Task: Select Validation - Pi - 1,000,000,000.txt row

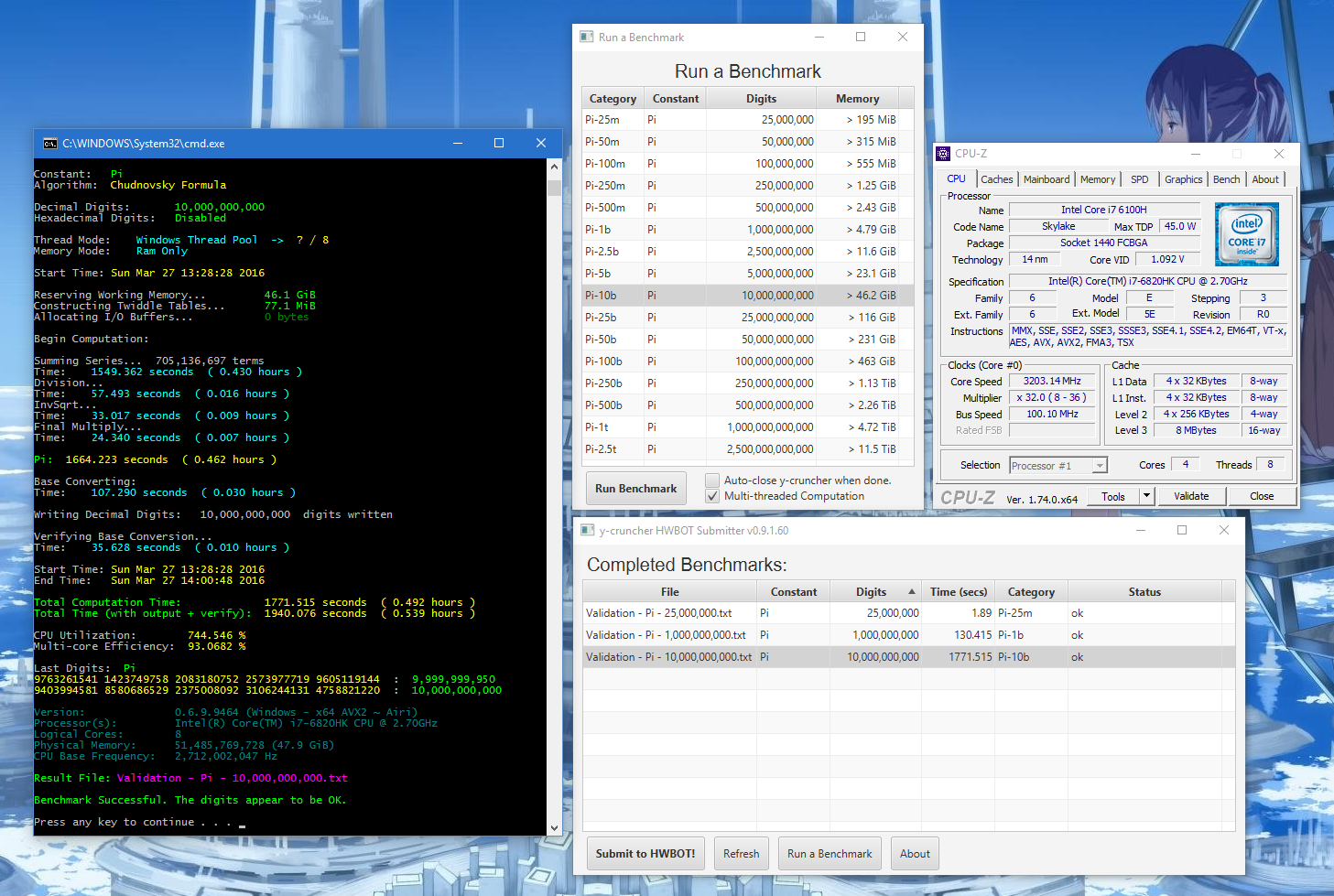Action: point(908,635)
